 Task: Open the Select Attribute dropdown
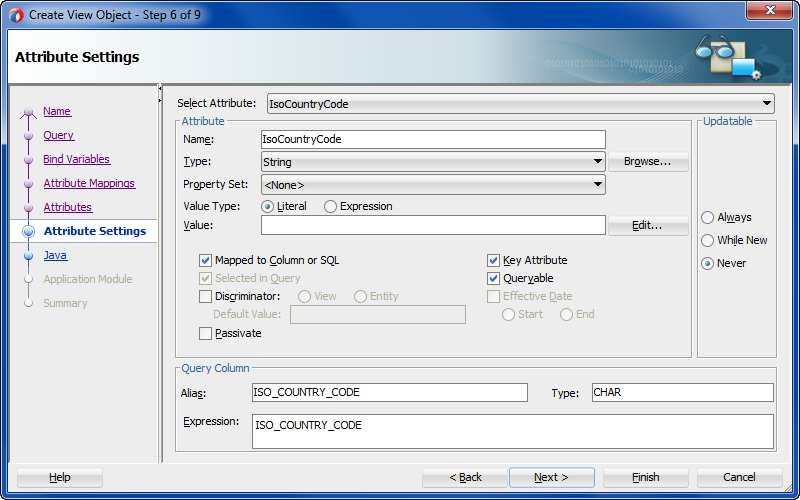point(520,104)
